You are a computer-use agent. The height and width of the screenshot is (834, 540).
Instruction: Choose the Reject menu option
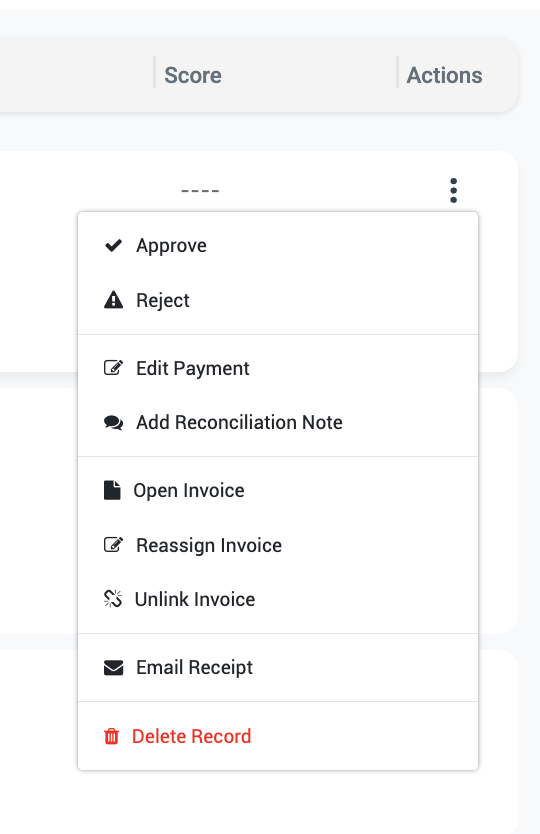pos(163,301)
